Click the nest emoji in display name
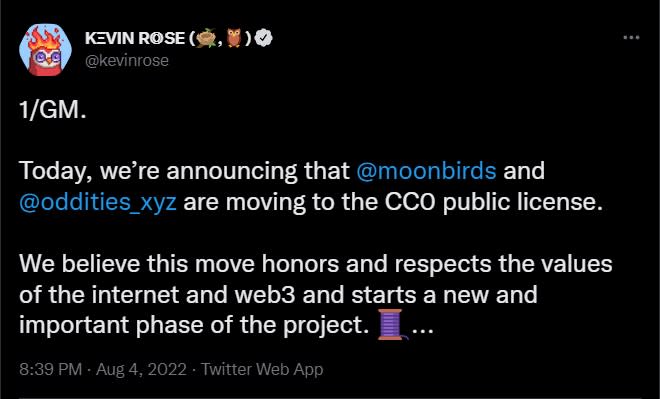 206,39
